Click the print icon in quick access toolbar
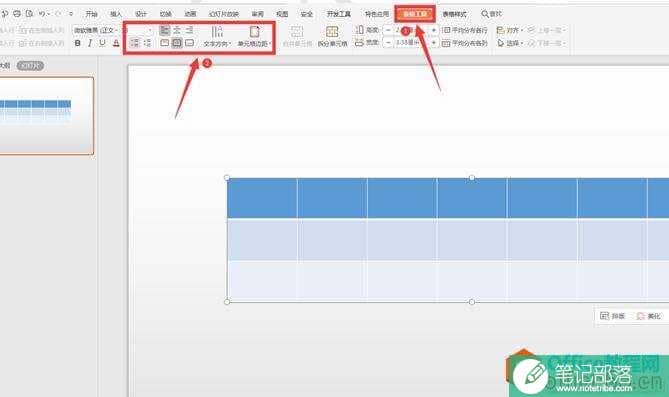The image size is (669, 397). (x=17, y=14)
